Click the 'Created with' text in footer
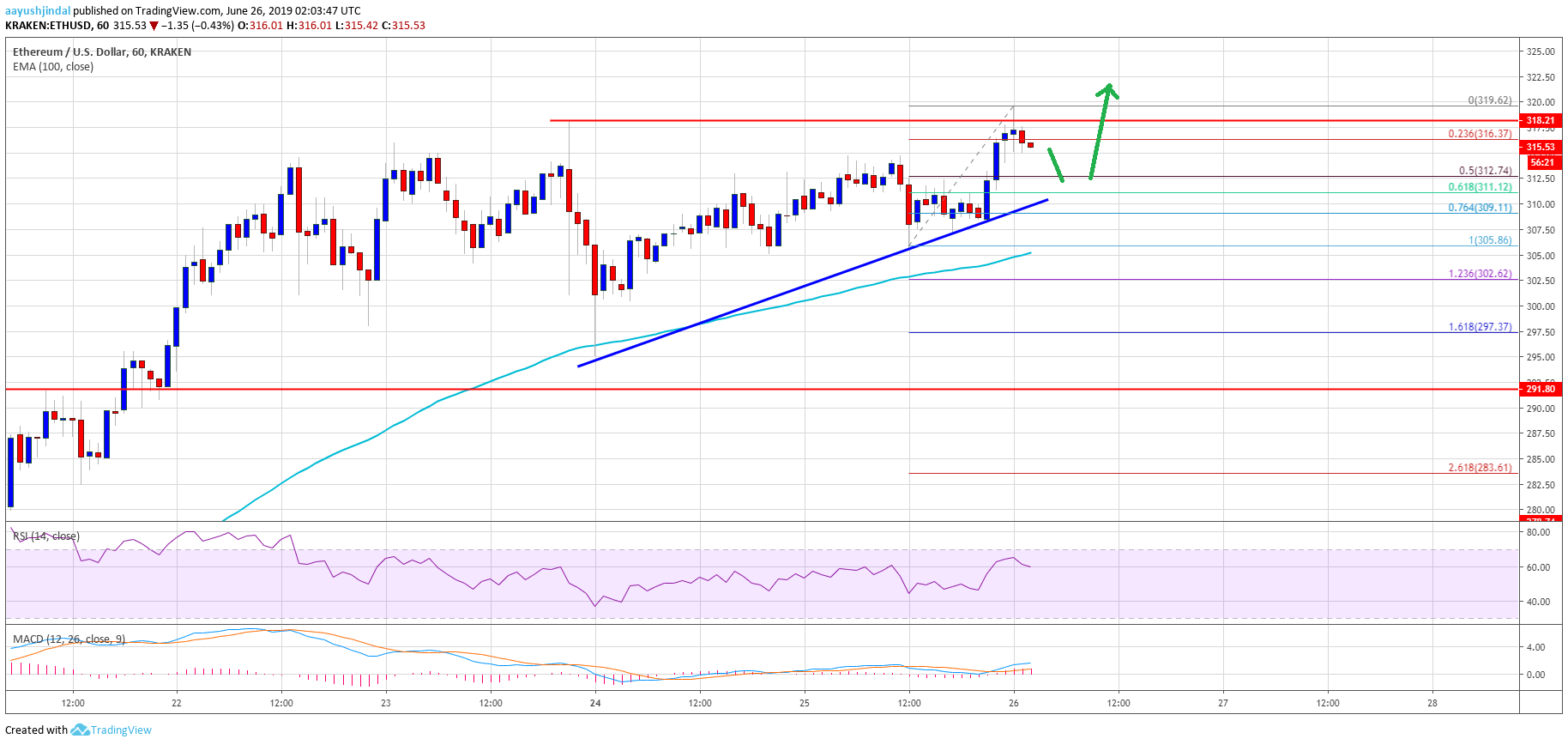Screen dimensions: 1568x745 coord(36,730)
